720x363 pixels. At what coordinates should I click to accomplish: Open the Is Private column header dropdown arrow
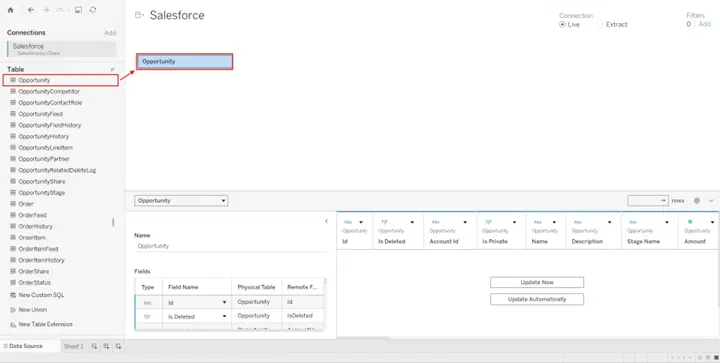pos(514,222)
